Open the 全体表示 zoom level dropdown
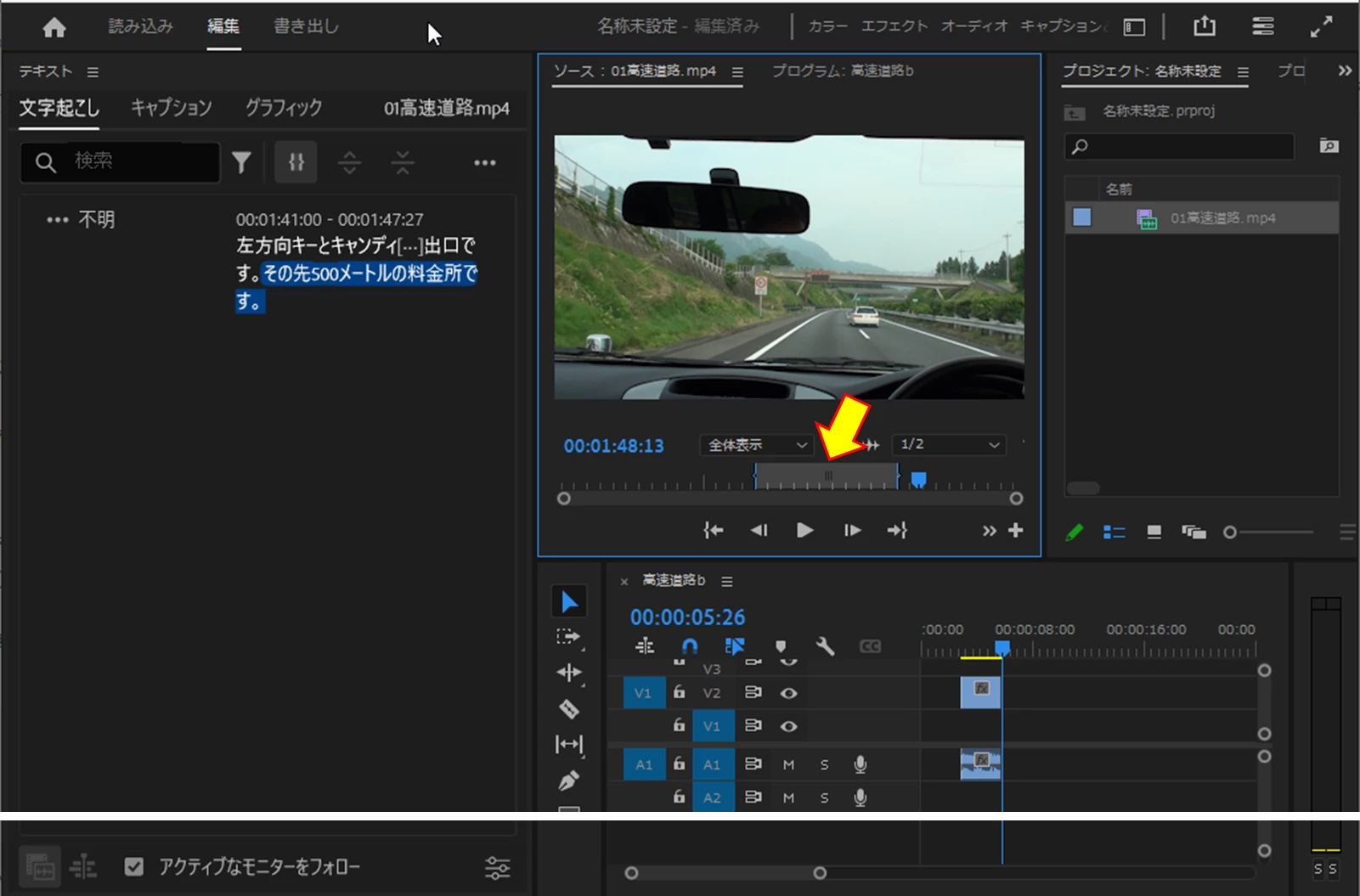The width and height of the screenshot is (1360, 896). pyautogui.click(x=756, y=445)
